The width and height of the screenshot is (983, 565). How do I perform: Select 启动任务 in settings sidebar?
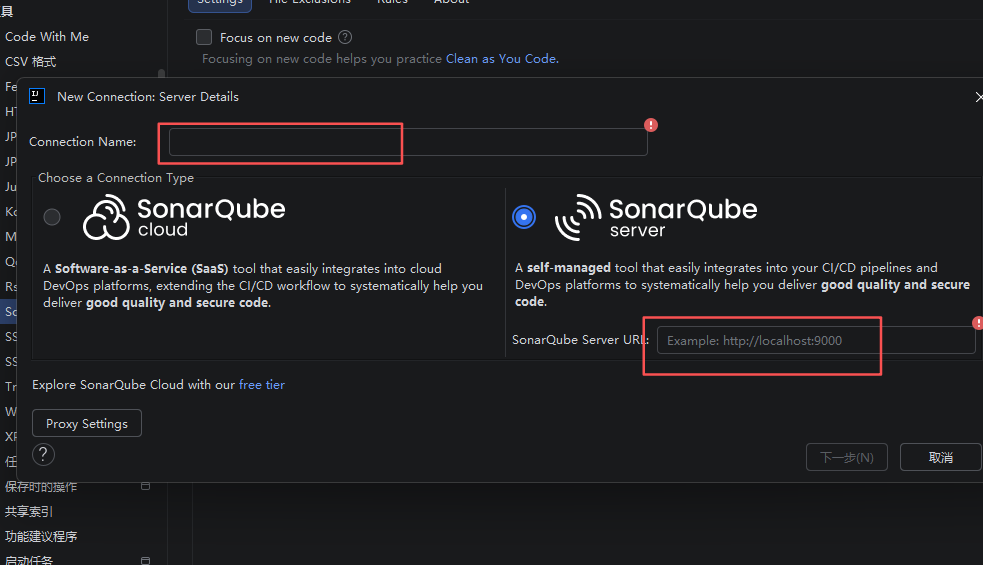click(x=28, y=560)
